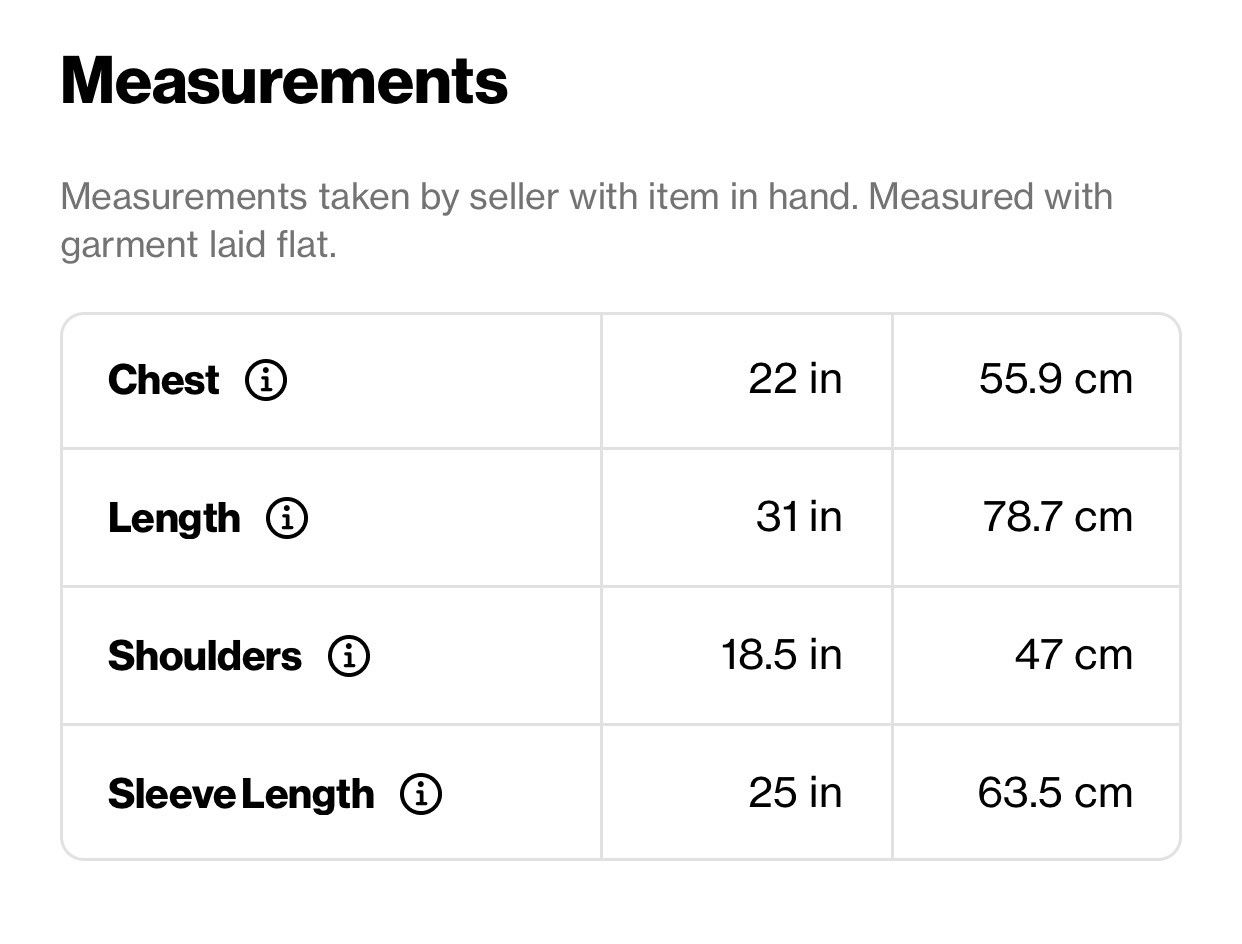This screenshot has width=1242, height=944.
Task: Click the 22 in chest value
Action: point(795,379)
